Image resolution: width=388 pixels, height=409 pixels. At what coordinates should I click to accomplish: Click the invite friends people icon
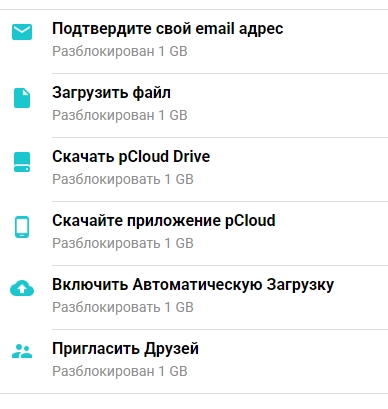22,351
